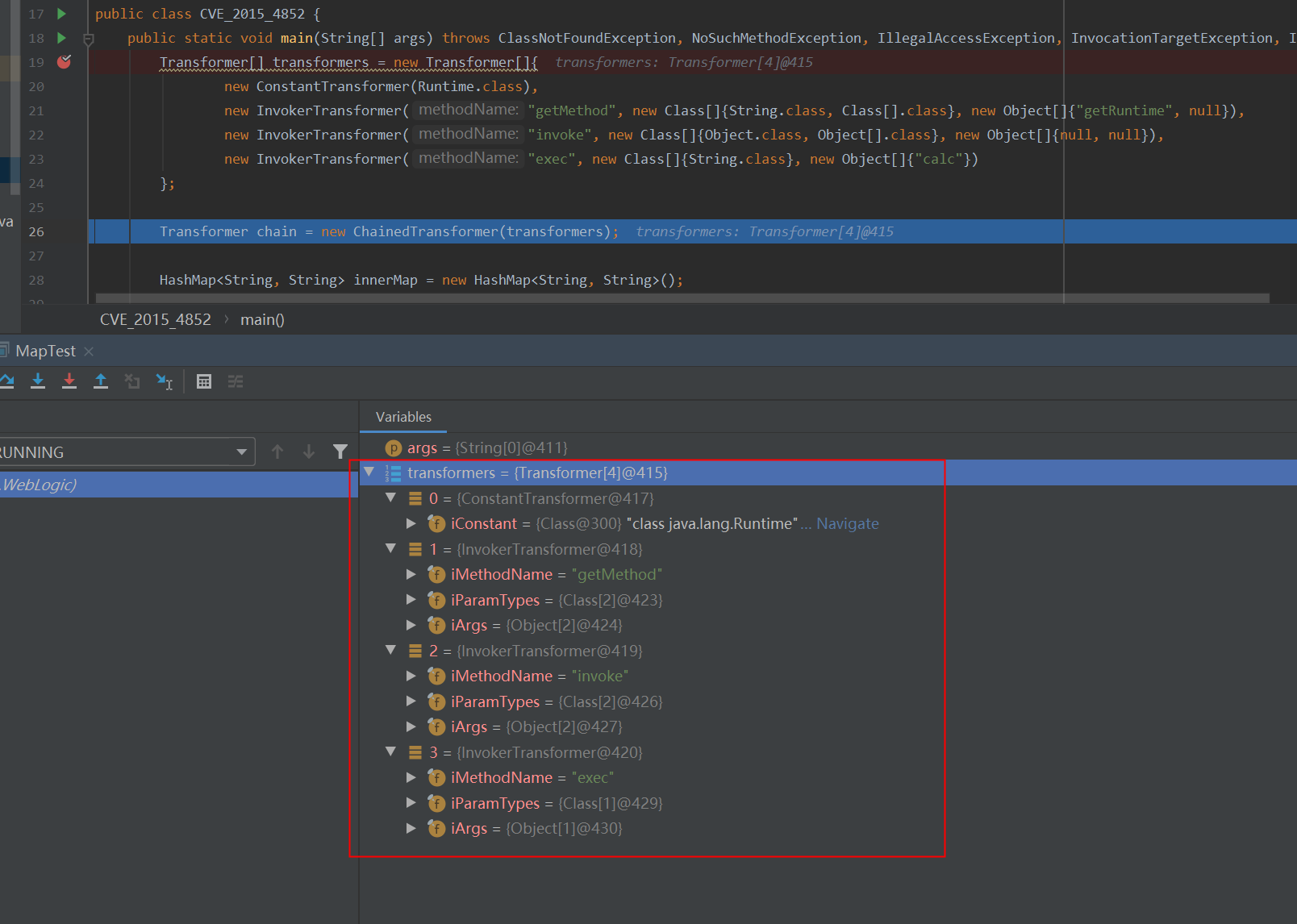
Task: Expand iParamTypes Class[1]@429 node
Action: coord(411,803)
